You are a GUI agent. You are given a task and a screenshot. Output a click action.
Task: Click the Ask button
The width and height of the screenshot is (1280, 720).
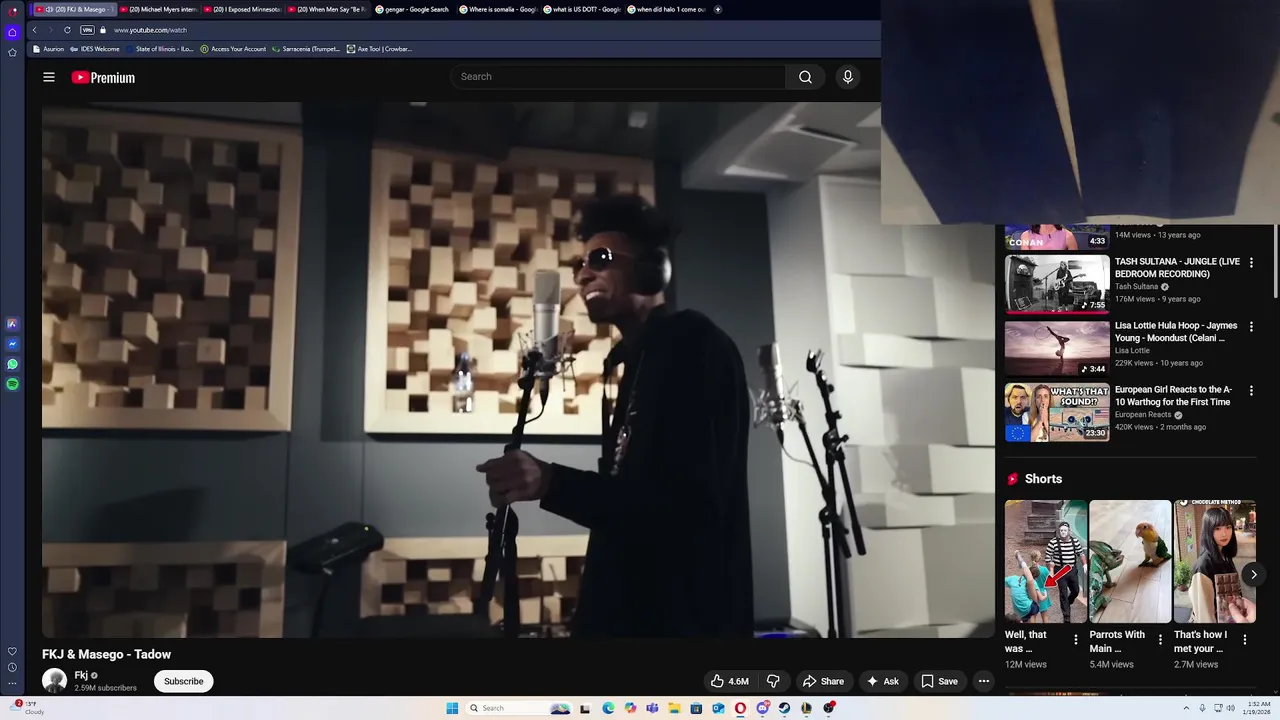(883, 681)
